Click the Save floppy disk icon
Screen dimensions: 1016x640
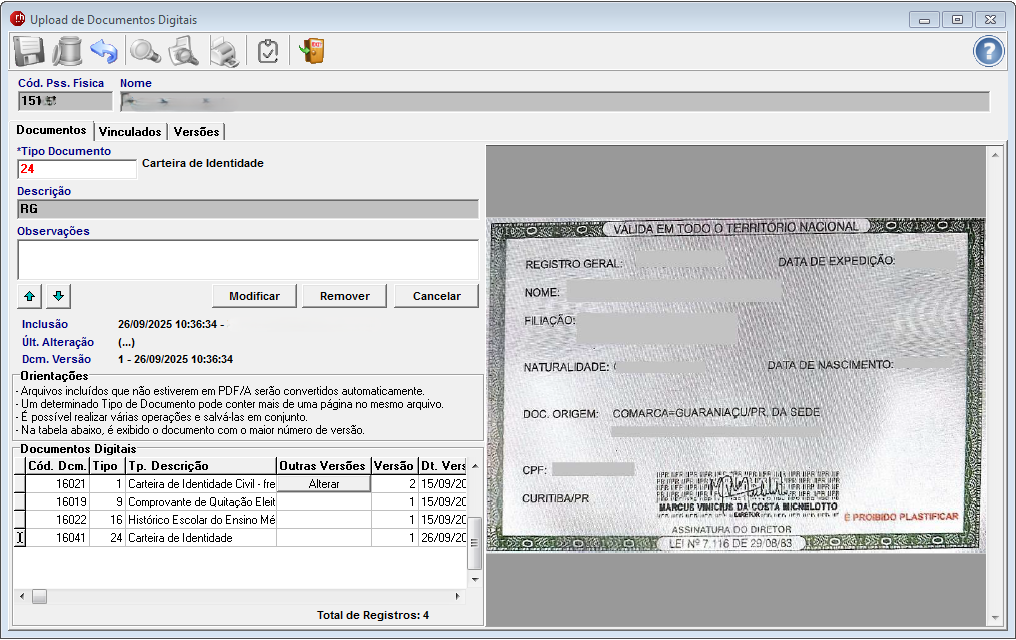coord(27,50)
